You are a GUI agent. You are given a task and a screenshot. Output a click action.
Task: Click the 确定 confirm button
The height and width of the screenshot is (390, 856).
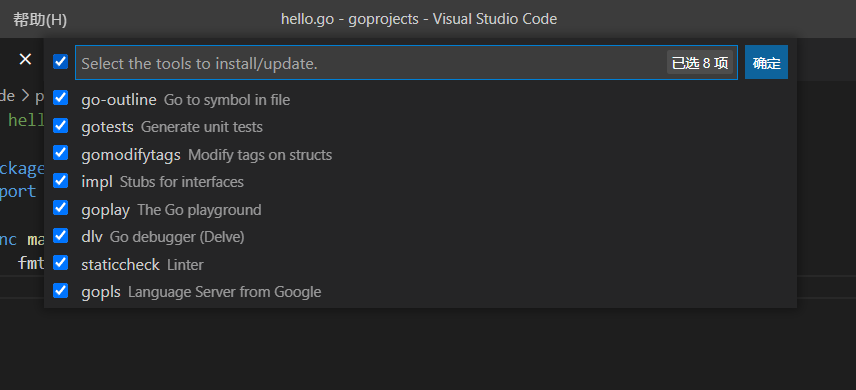pyautogui.click(x=766, y=62)
